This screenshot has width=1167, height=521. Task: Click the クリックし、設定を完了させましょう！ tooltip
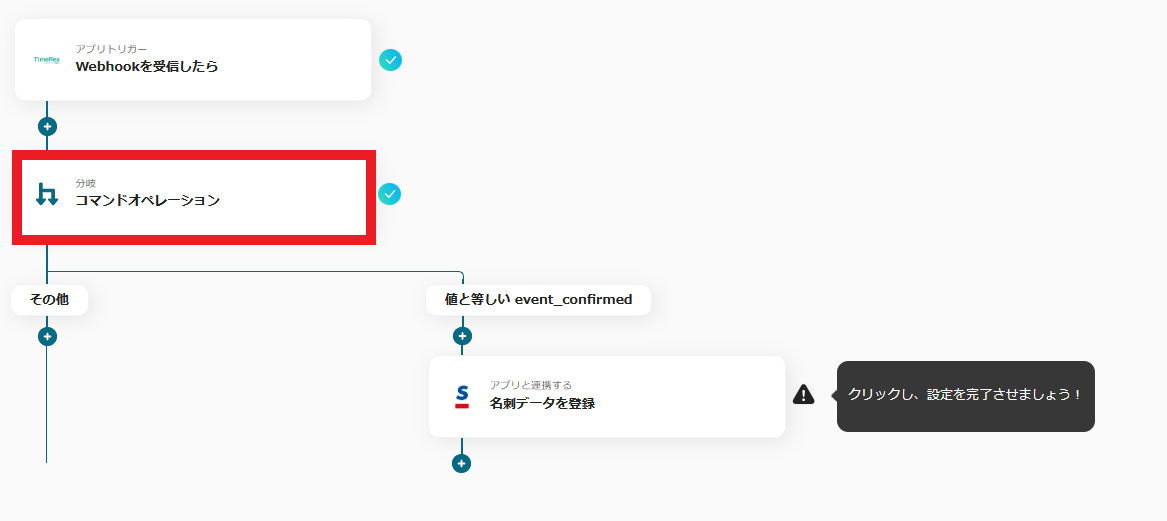click(965, 396)
